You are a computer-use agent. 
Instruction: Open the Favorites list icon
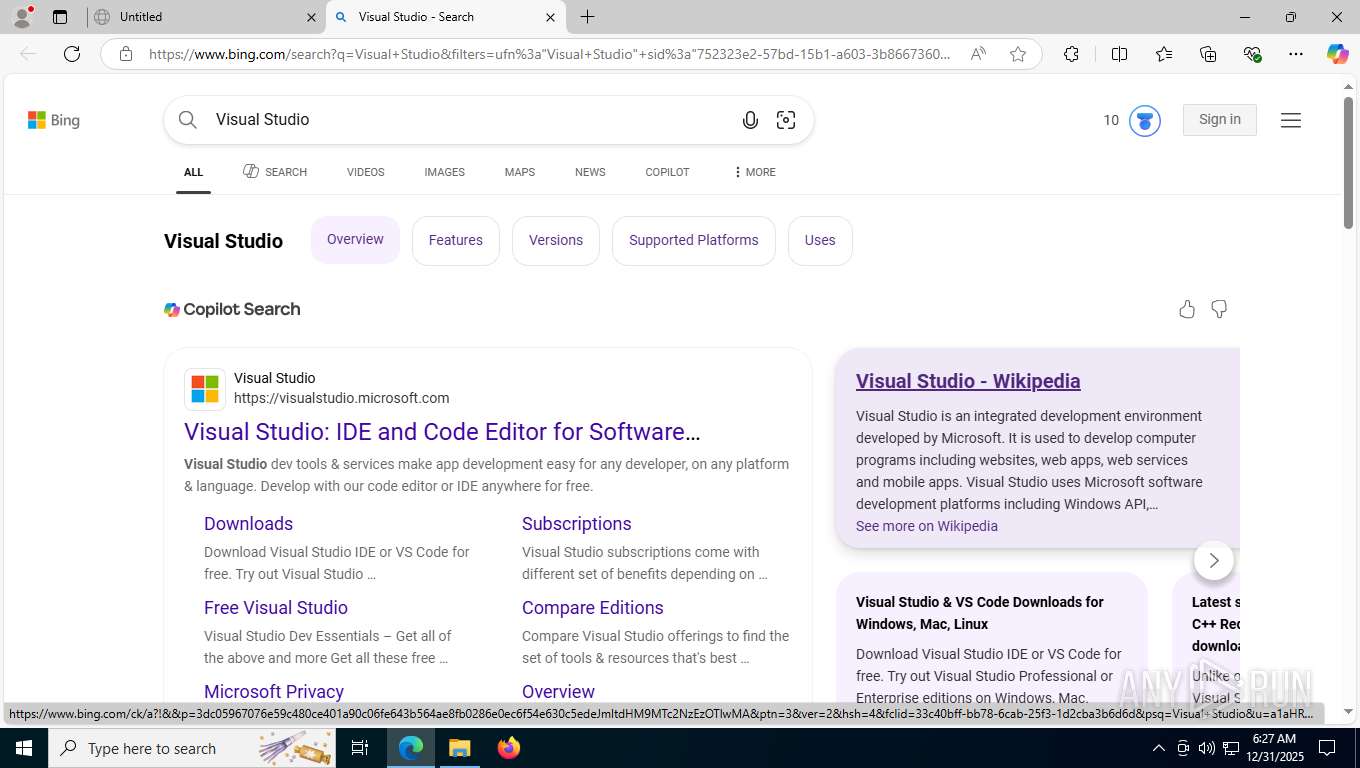(1164, 54)
